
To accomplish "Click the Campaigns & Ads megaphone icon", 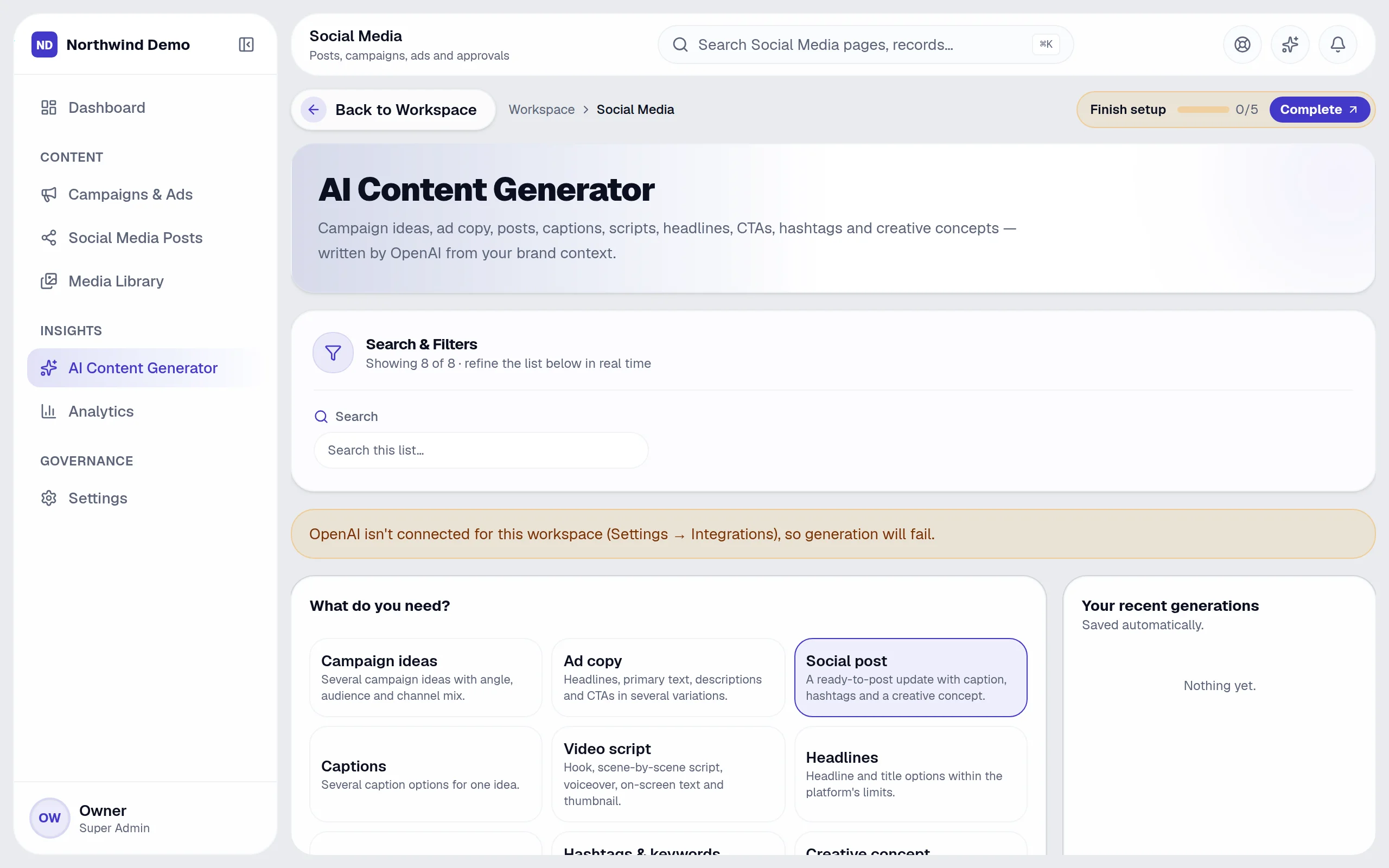I will 49,194.
